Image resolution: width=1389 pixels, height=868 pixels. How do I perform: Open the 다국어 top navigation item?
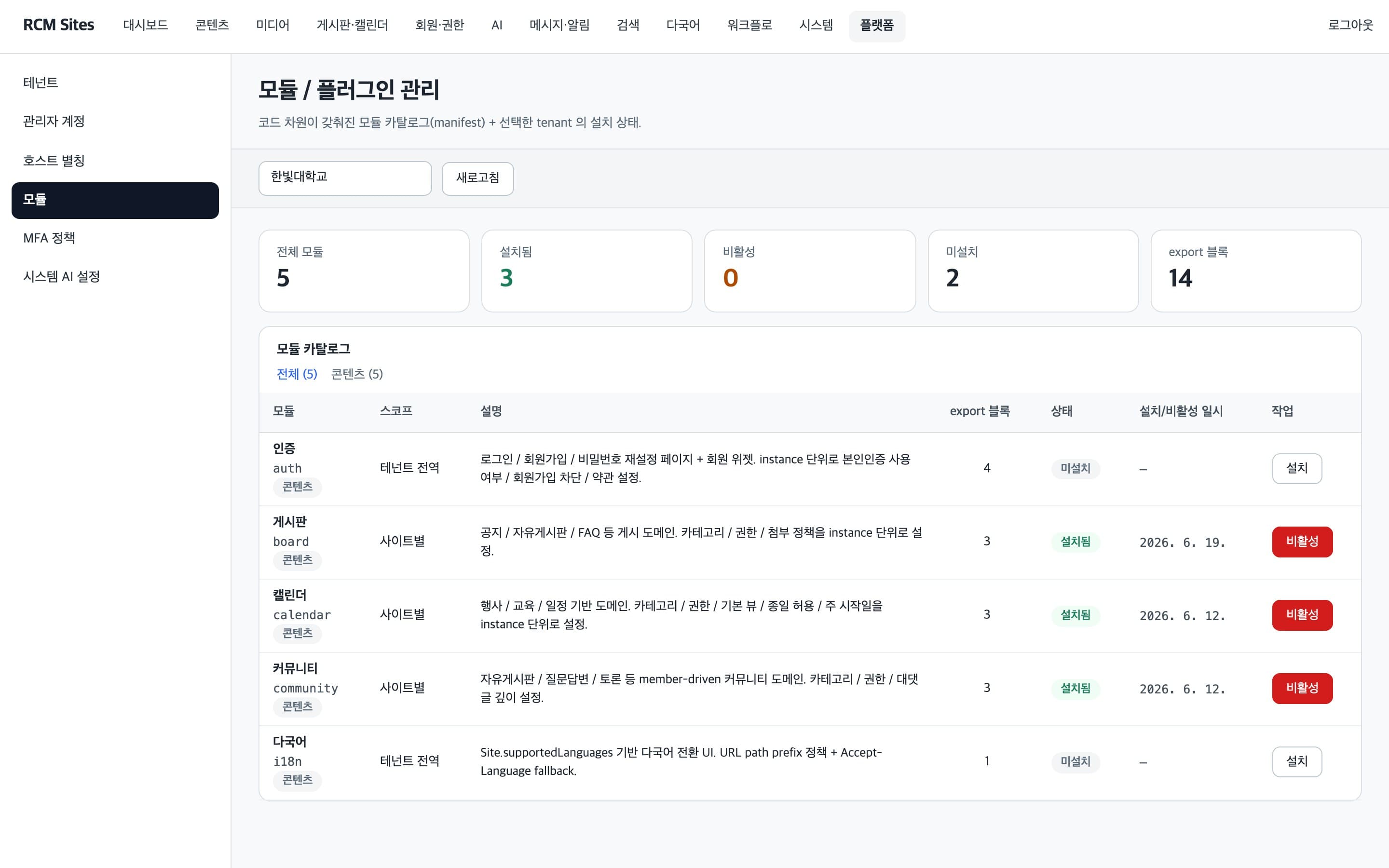pyautogui.click(x=683, y=25)
